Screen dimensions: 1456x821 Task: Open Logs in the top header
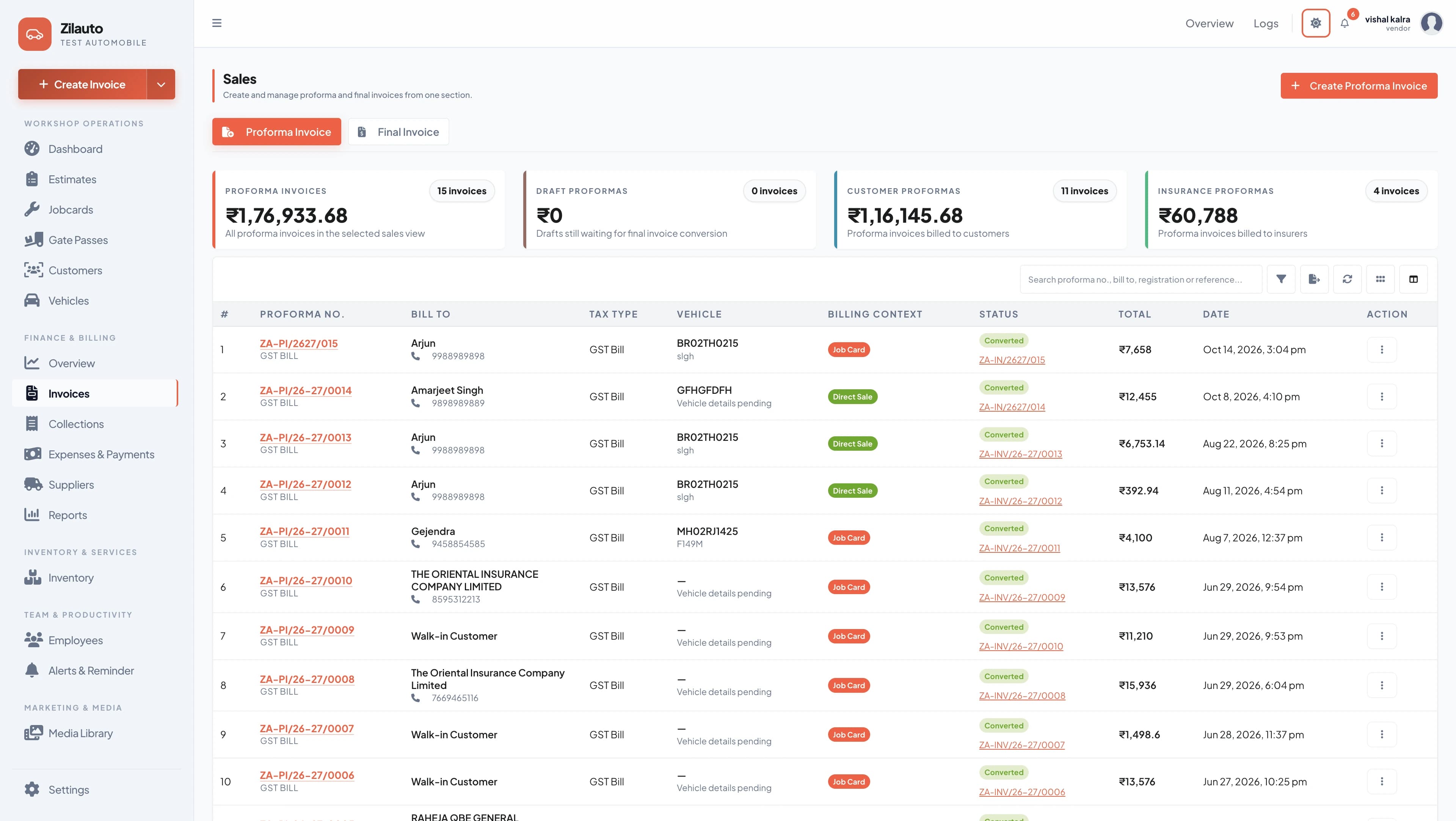point(1266,23)
